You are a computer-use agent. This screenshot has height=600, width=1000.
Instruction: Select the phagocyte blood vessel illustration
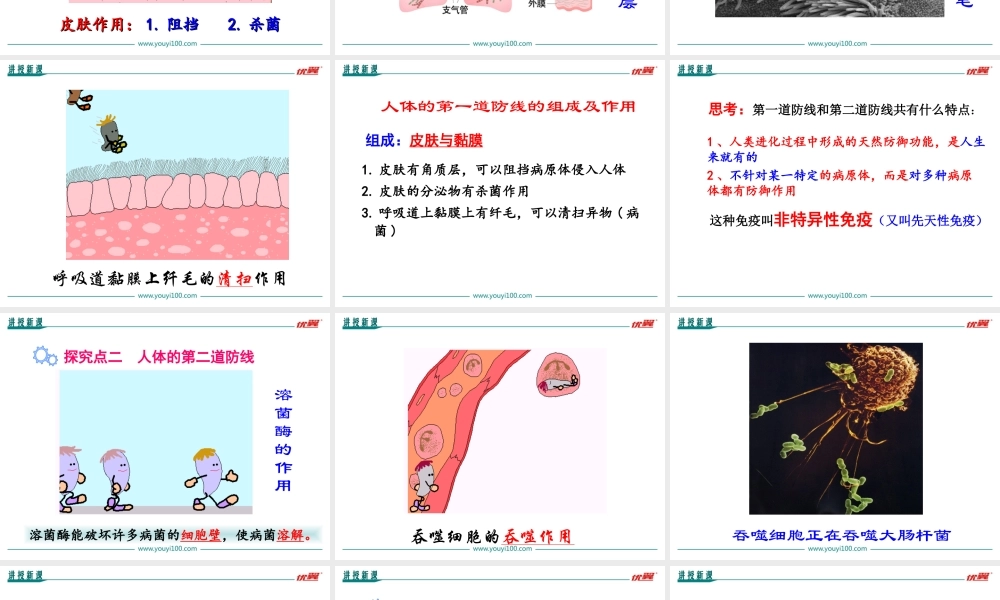point(505,430)
